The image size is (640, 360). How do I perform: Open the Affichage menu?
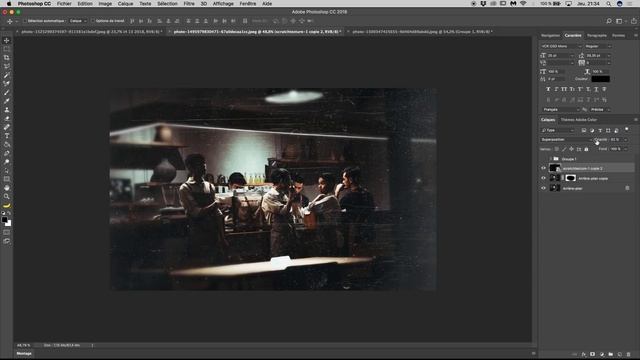(223, 3)
